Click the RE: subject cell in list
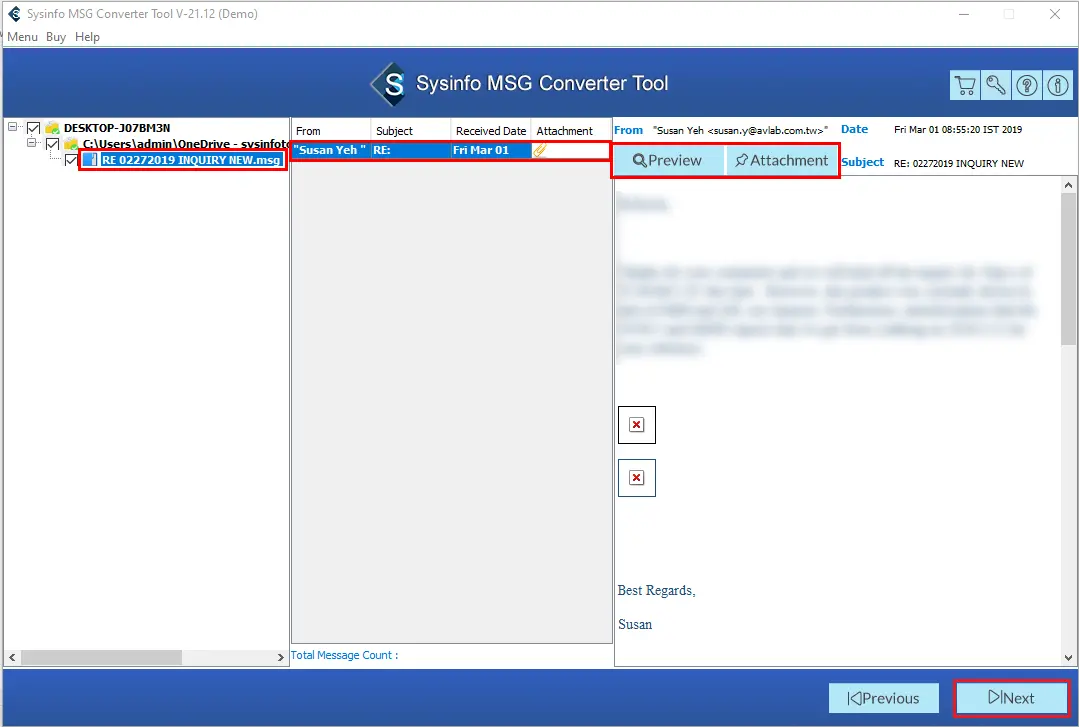Image resolution: width=1079 pixels, height=727 pixels. pyautogui.click(x=411, y=149)
